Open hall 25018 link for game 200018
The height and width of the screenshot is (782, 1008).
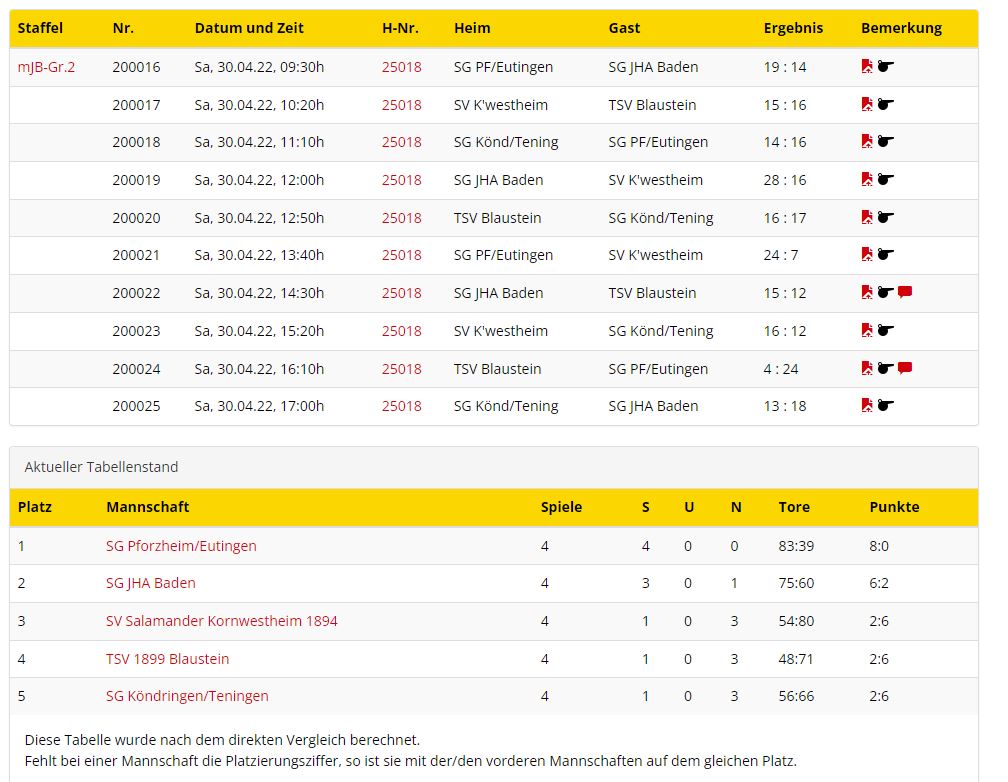tap(402, 142)
